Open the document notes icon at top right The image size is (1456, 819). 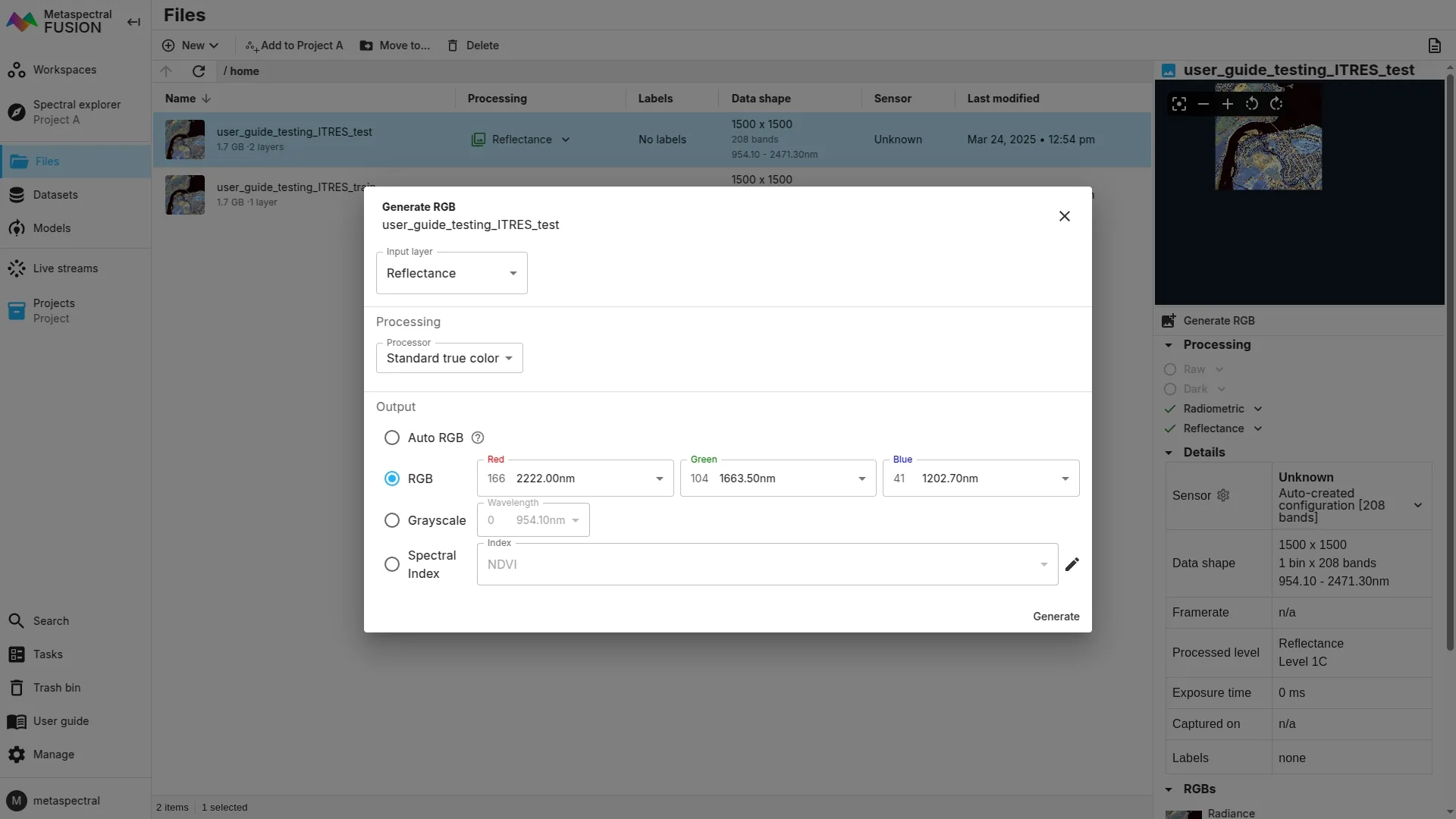(x=1434, y=45)
